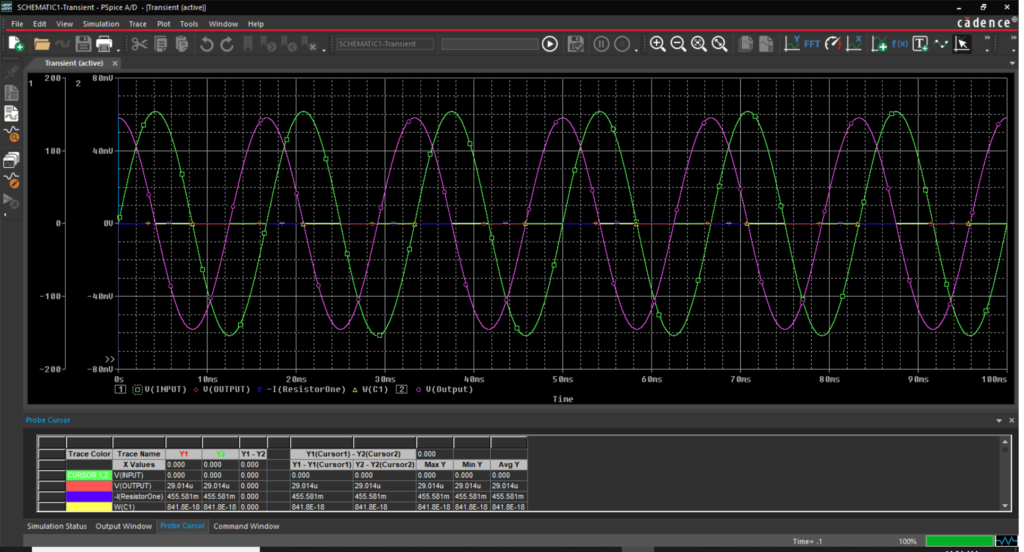Screen dimensions: 1024x552
Task: Close the Transient (active) tab
Action: 115,63
